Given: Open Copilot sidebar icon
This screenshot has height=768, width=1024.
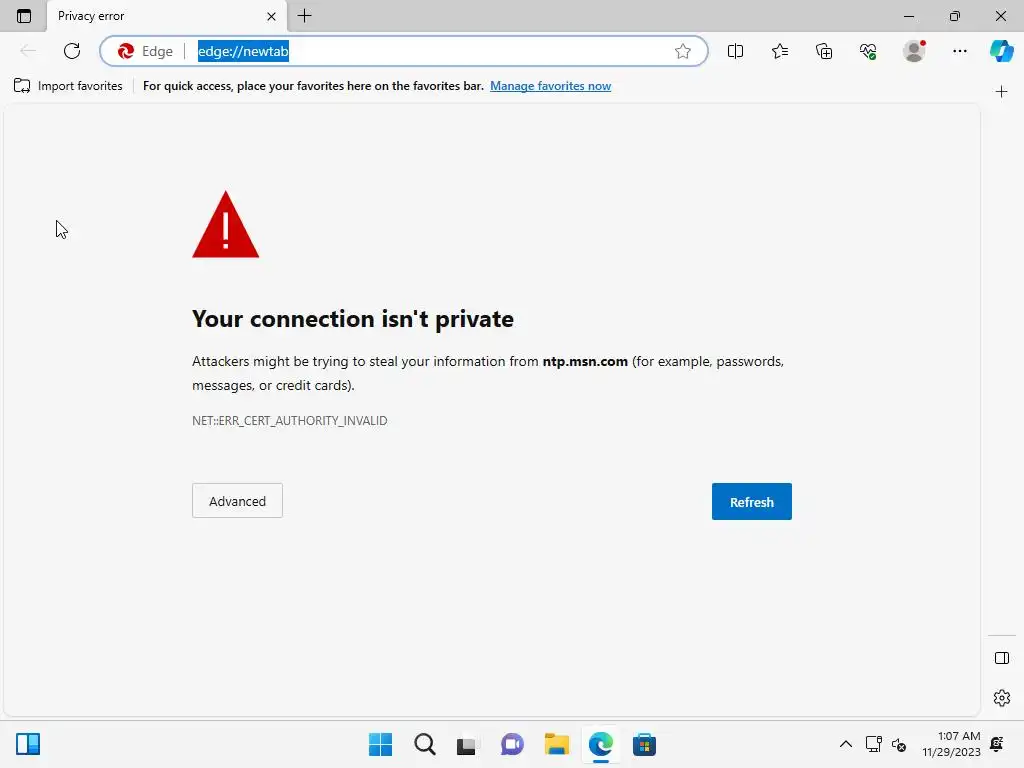Looking at the screenshot, I should point(1001,51).
